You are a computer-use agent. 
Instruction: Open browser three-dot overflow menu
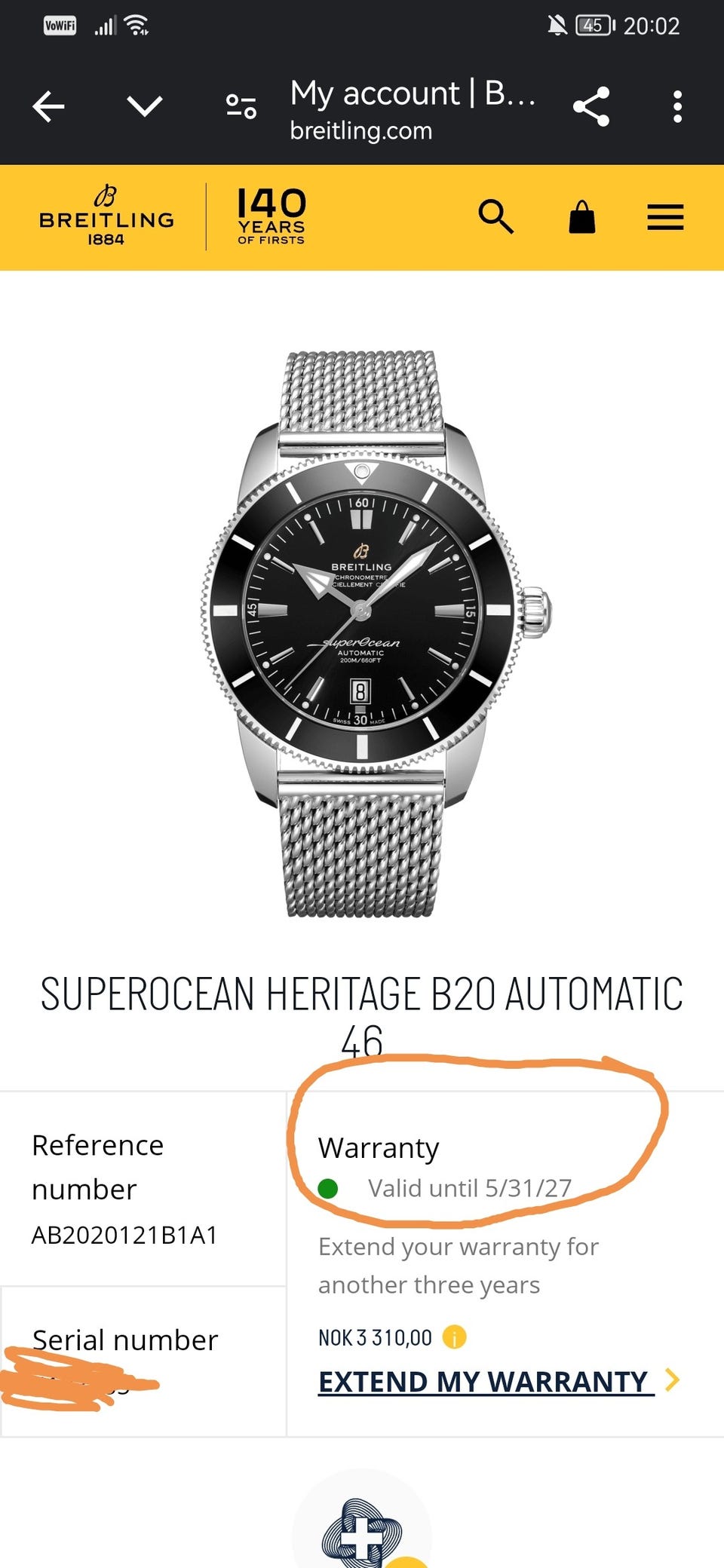click(677, 106)
